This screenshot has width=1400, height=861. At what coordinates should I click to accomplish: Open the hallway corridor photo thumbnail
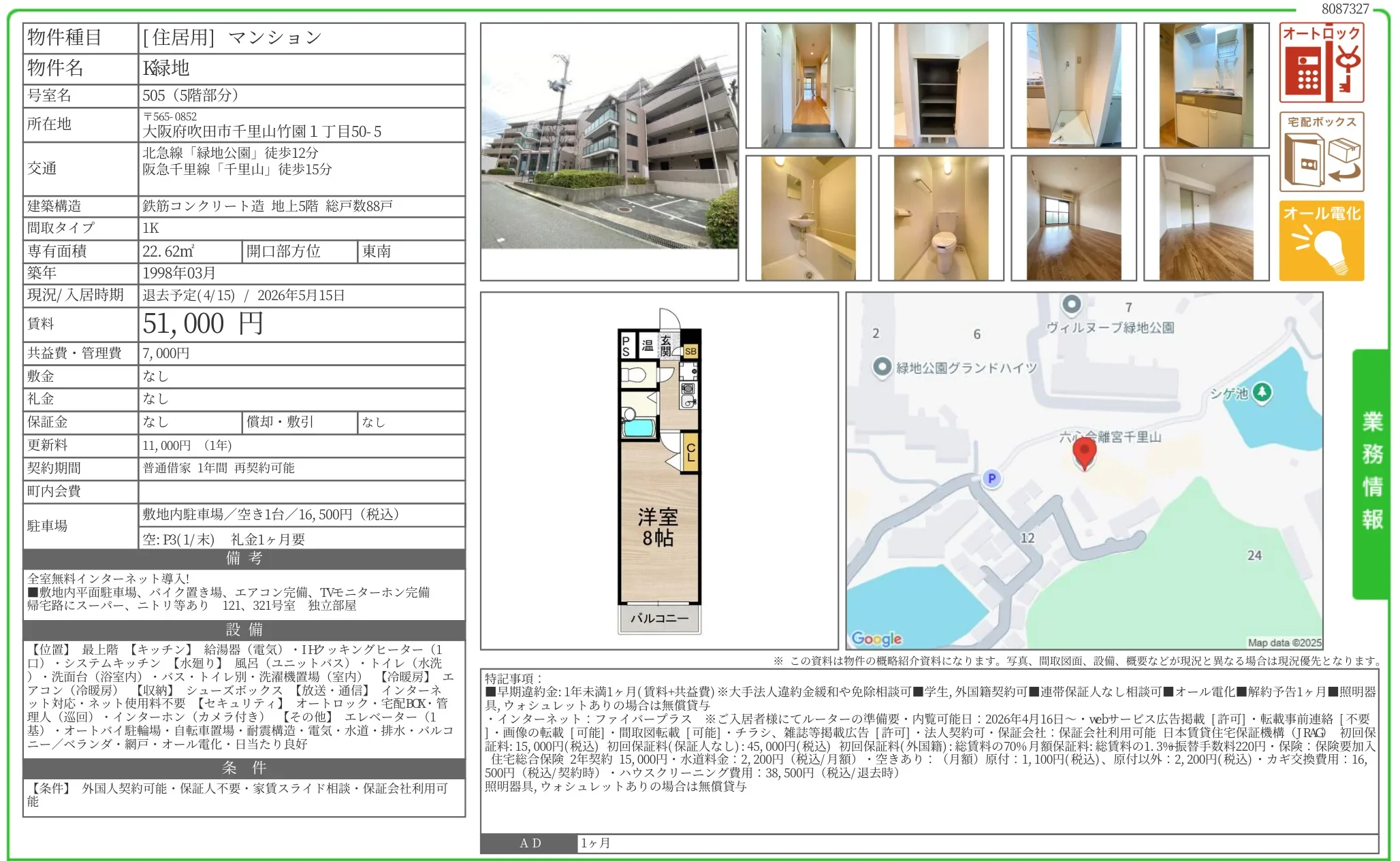click(x=808, y=85)
